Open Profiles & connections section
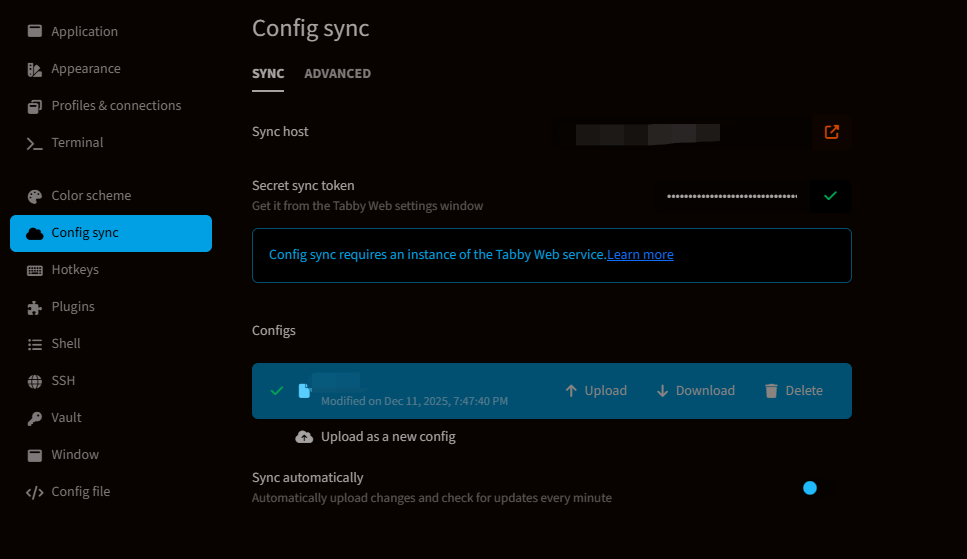This screenshot has width=967, height=559. click(x=116, y=106)
